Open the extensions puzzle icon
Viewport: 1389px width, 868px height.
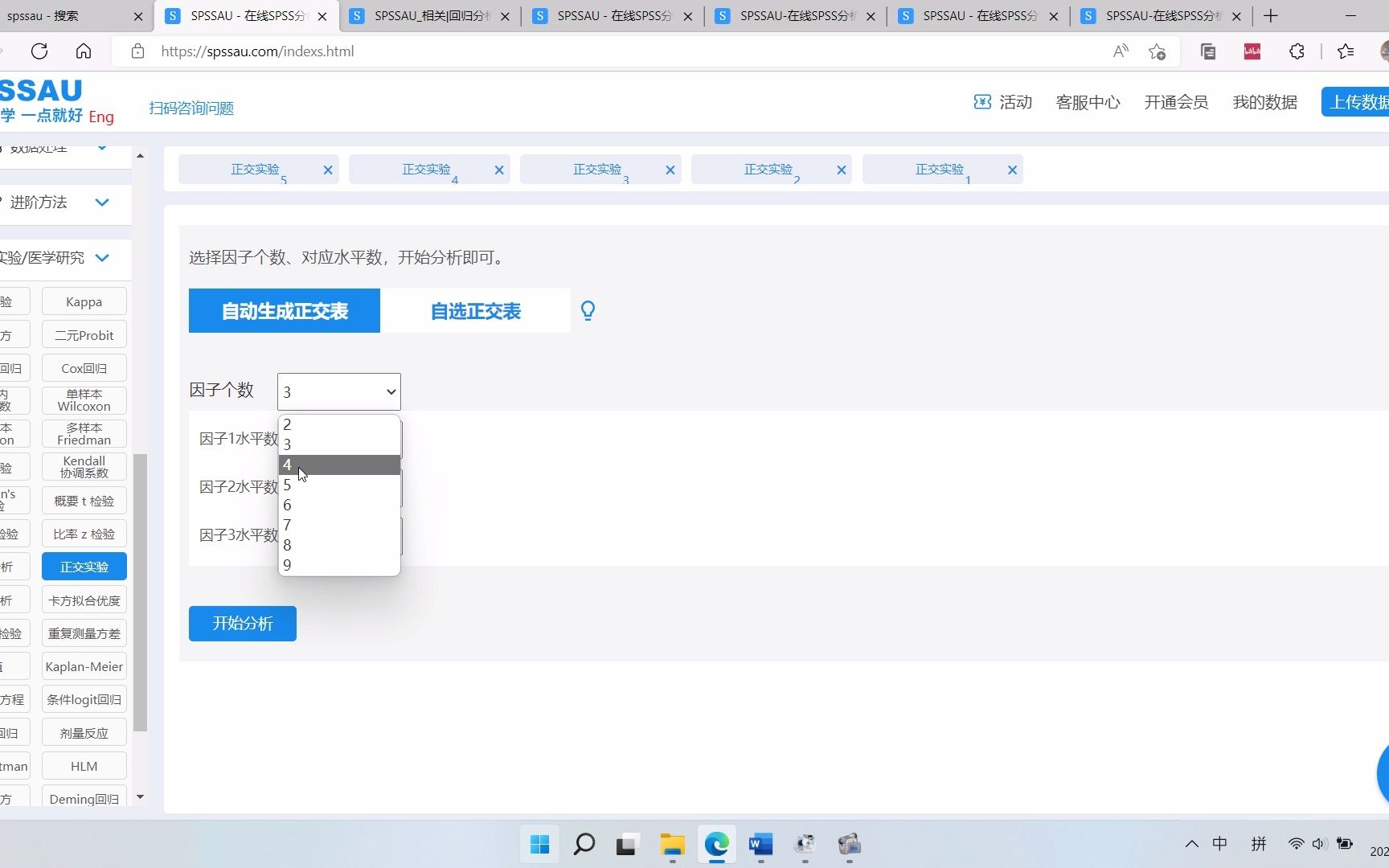pos(1297,51)
